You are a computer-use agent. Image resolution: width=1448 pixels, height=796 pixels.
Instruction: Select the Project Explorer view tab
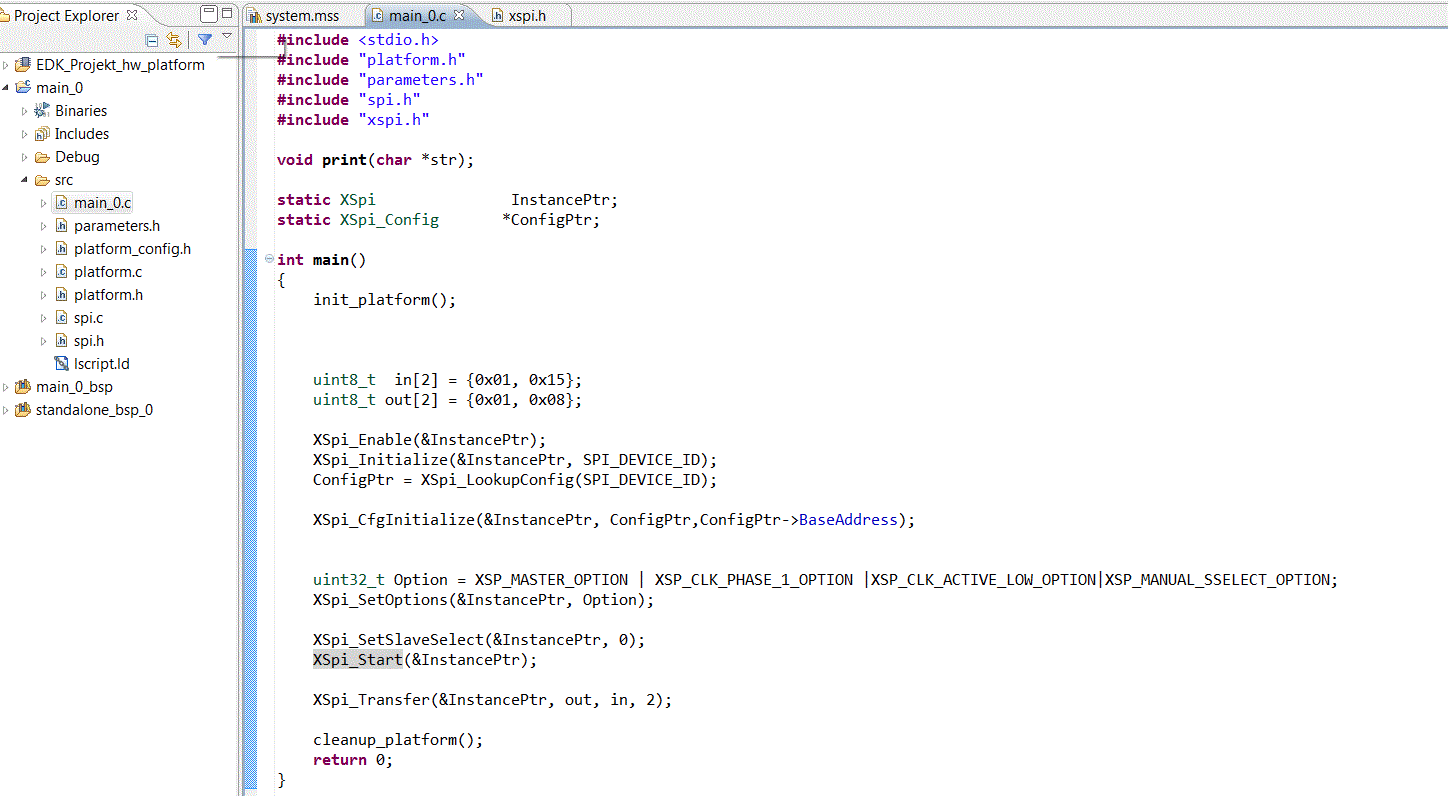point(66,15)
